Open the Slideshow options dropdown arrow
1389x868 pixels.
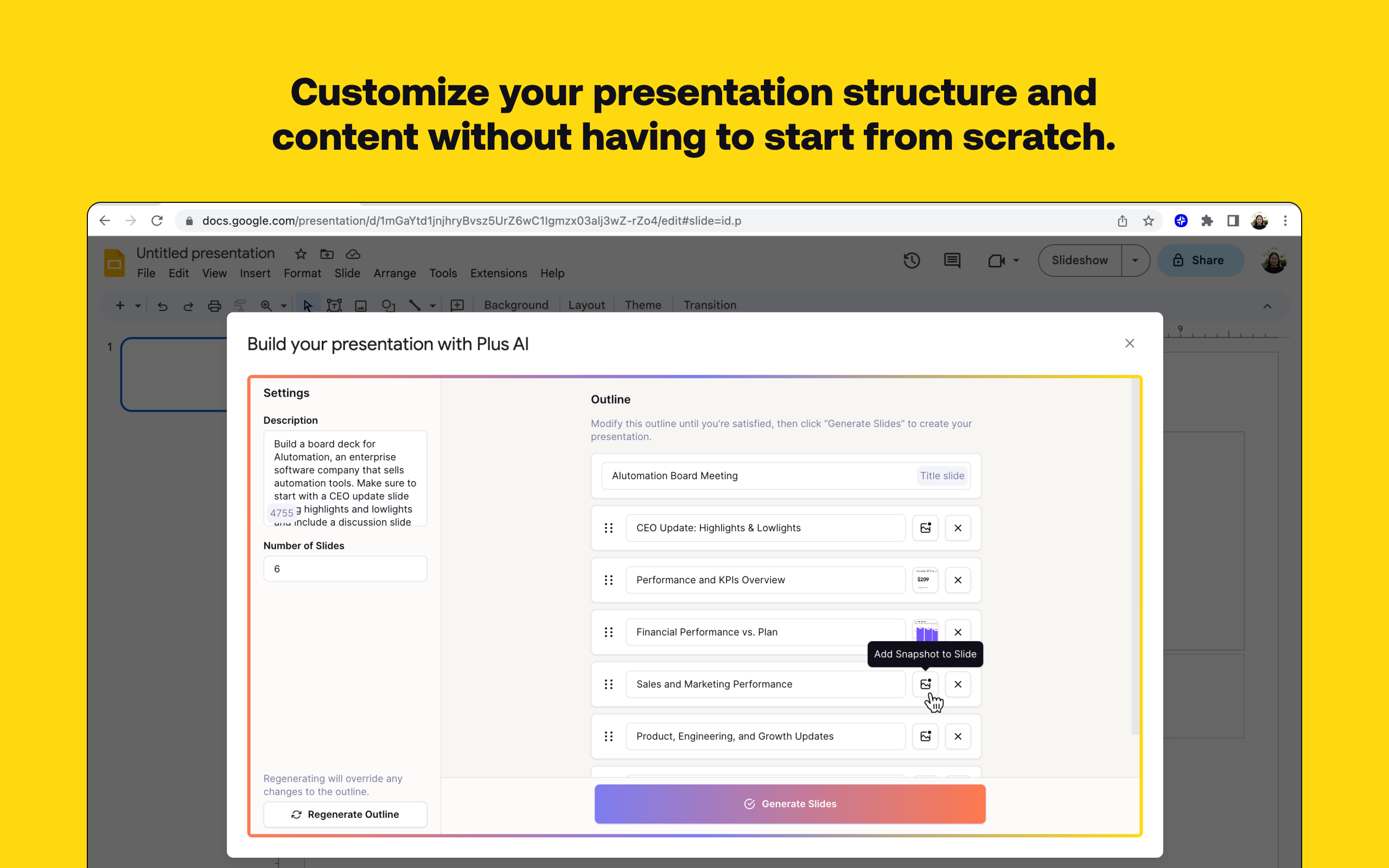(x=1135, y=260)
